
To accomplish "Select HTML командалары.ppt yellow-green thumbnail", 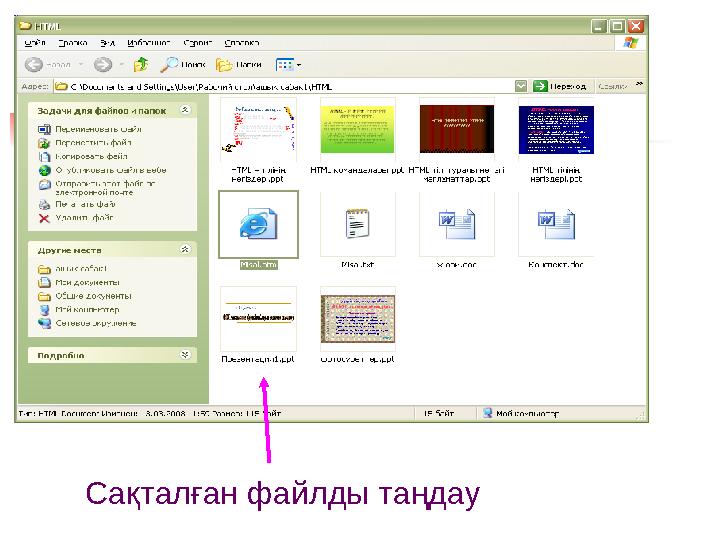I will pos(357,129).
